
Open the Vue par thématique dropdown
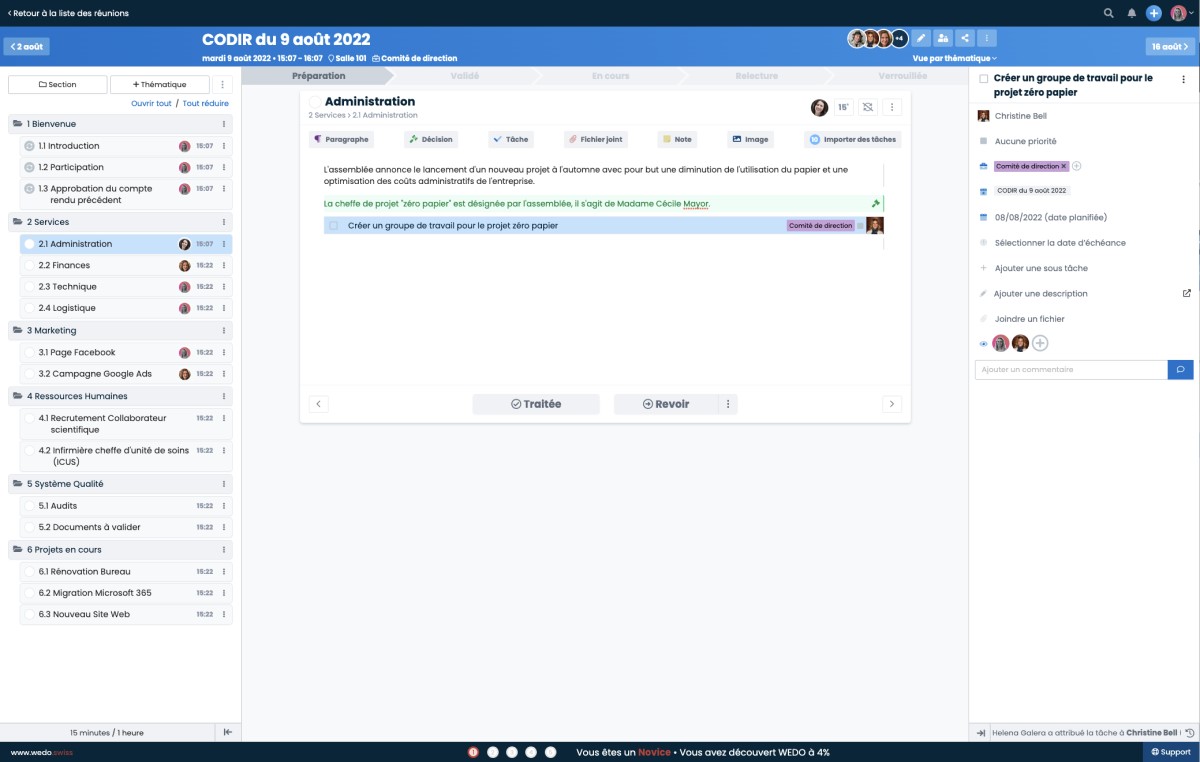954,58
